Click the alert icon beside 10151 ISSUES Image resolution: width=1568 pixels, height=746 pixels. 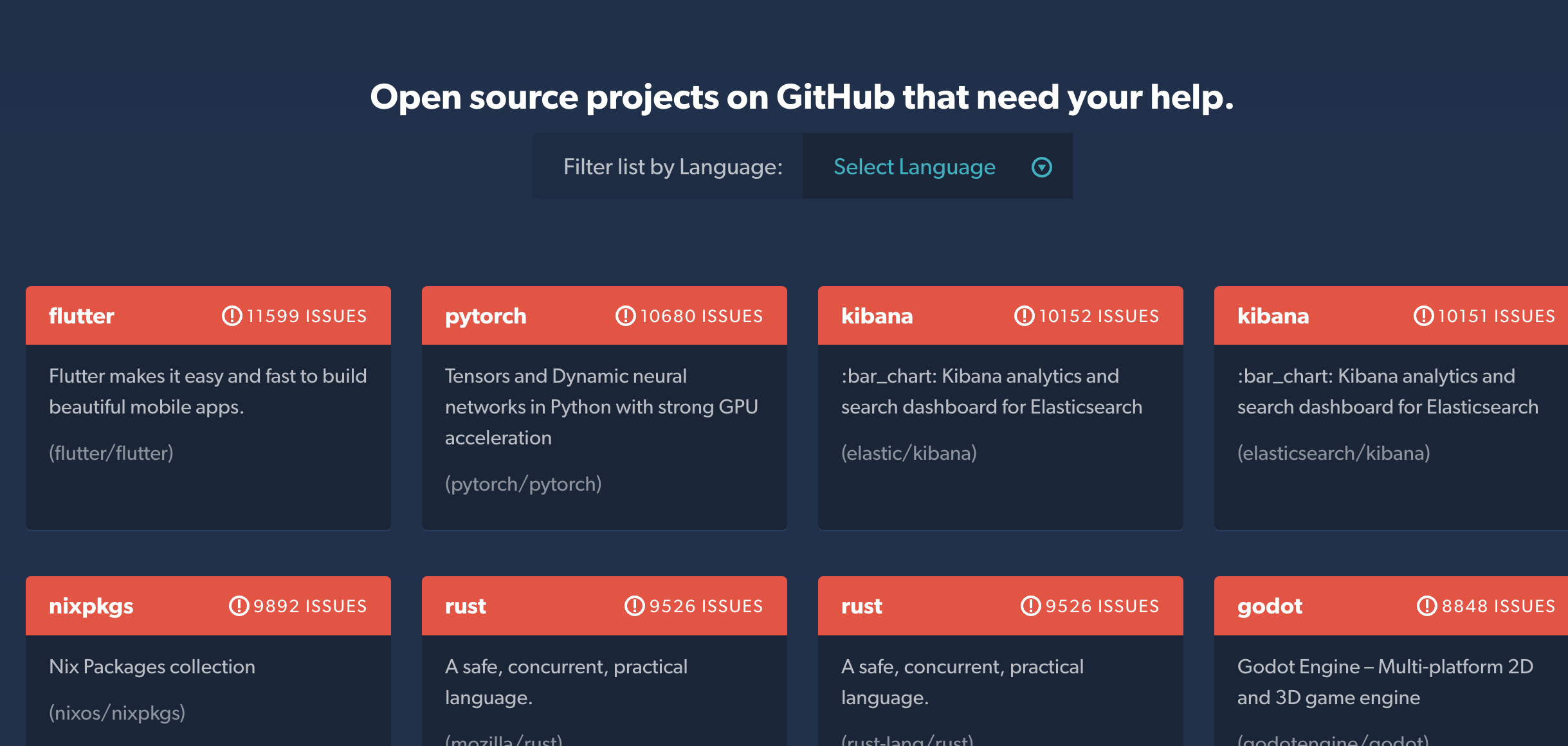[1423, 316]
